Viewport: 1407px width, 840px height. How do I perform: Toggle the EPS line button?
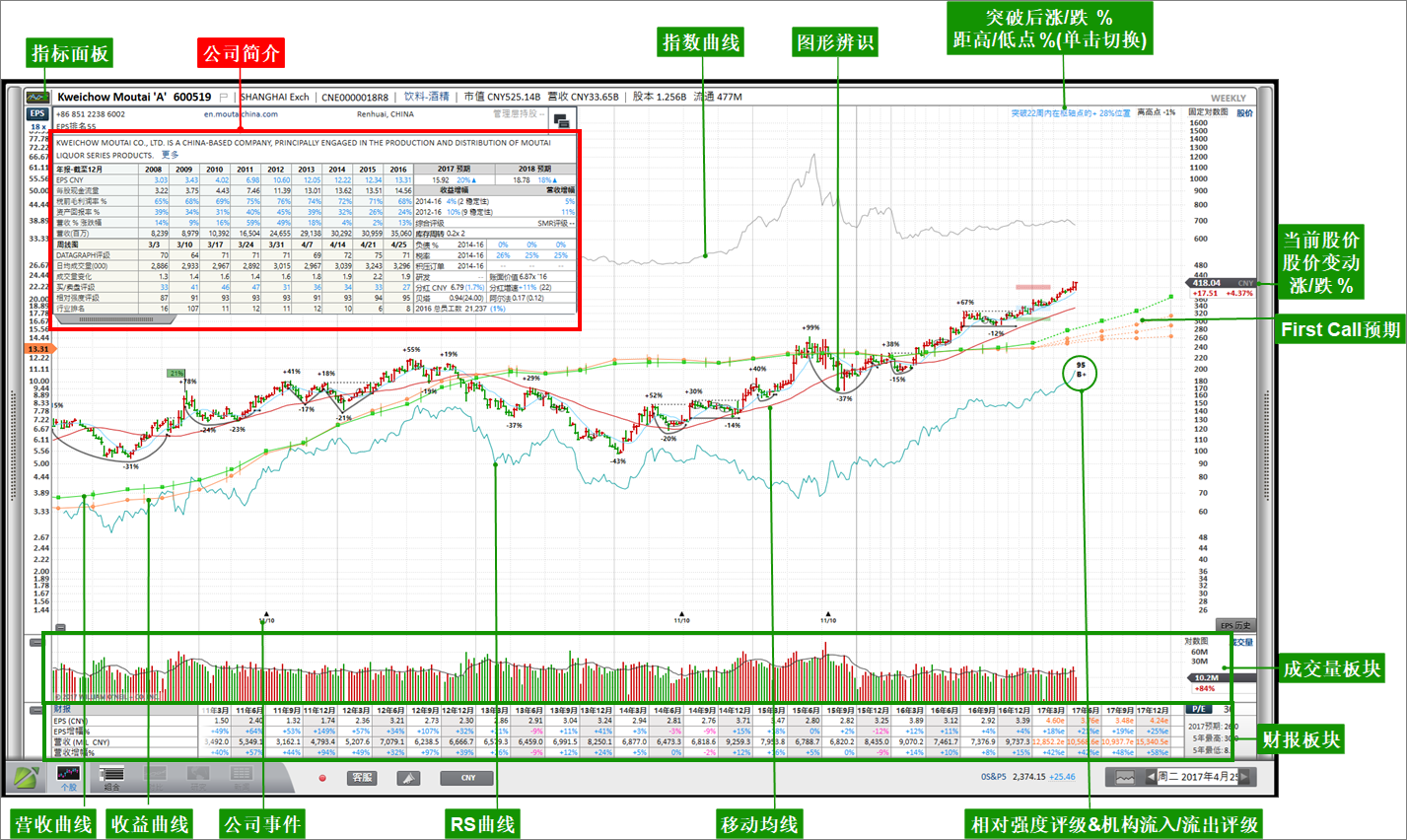point(36,113)
